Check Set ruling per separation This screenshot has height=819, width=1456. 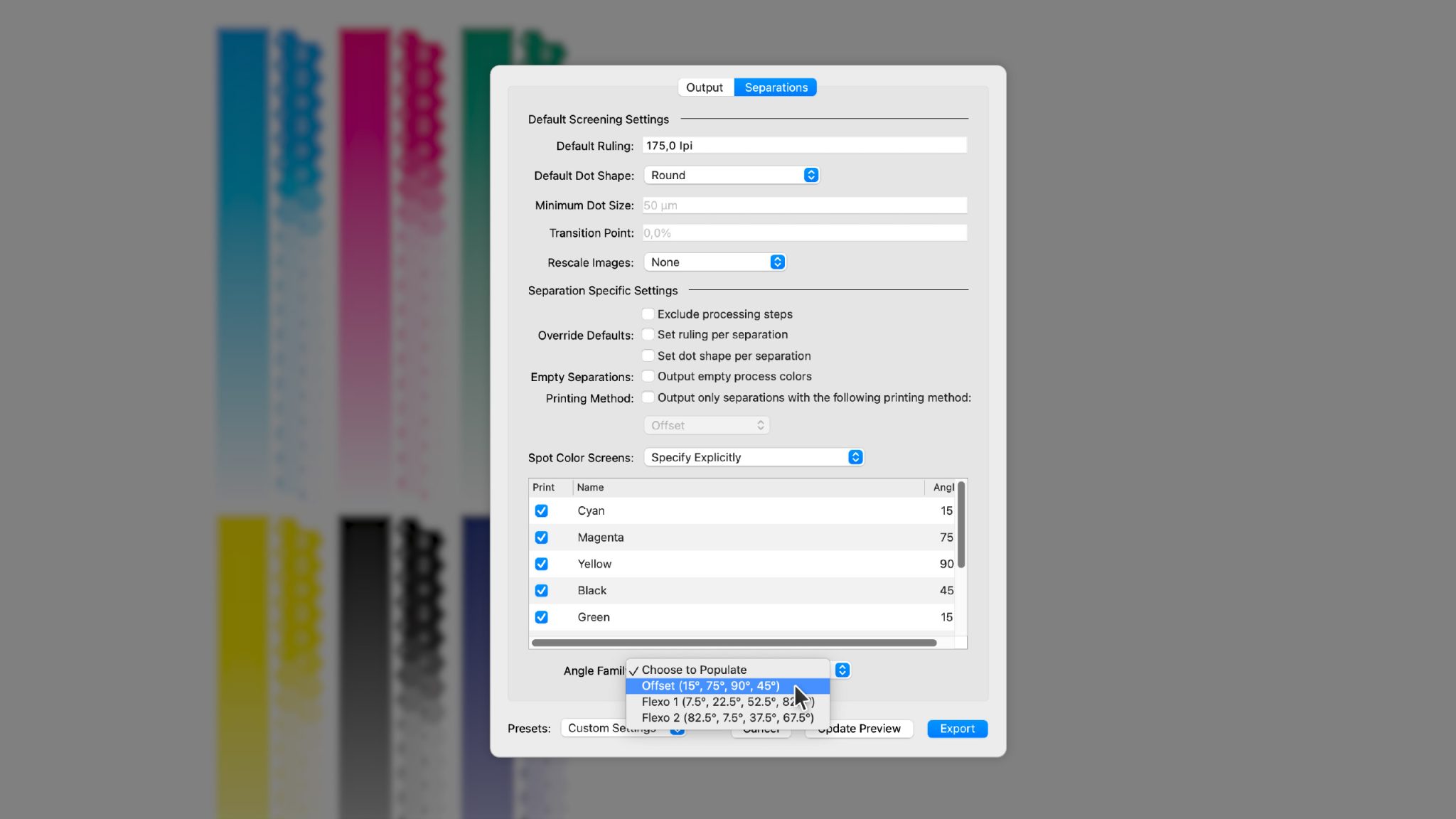(x=648, y=335)
